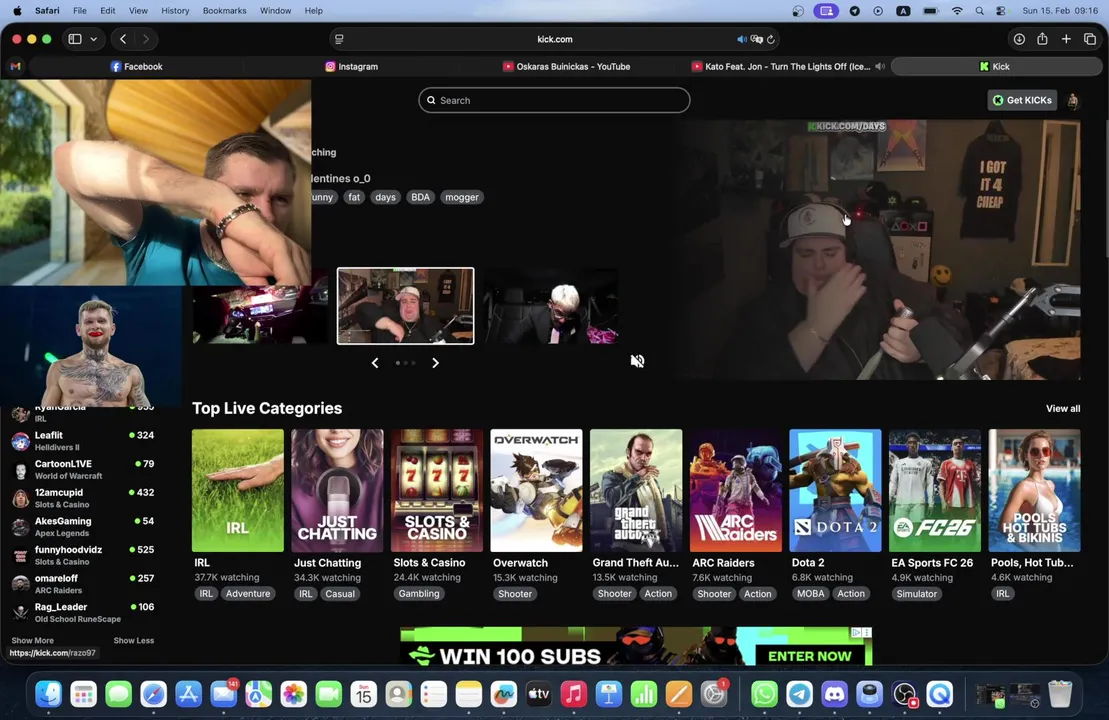1109x720 pixels.
Task: Go back with Safari's back arrow
Action: coord(123,39)
